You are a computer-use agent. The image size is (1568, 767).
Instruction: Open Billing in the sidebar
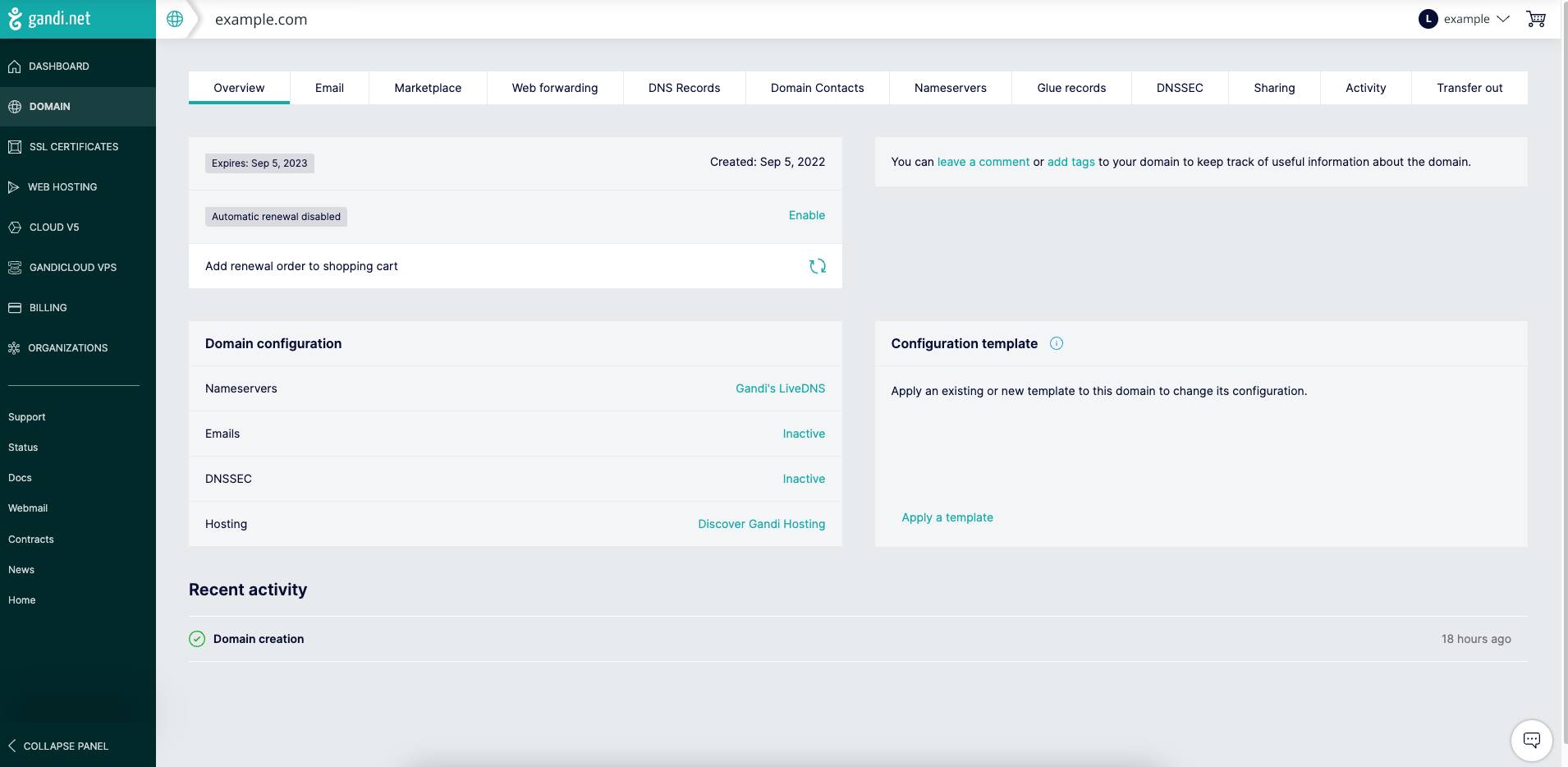[x=78, y=308]
